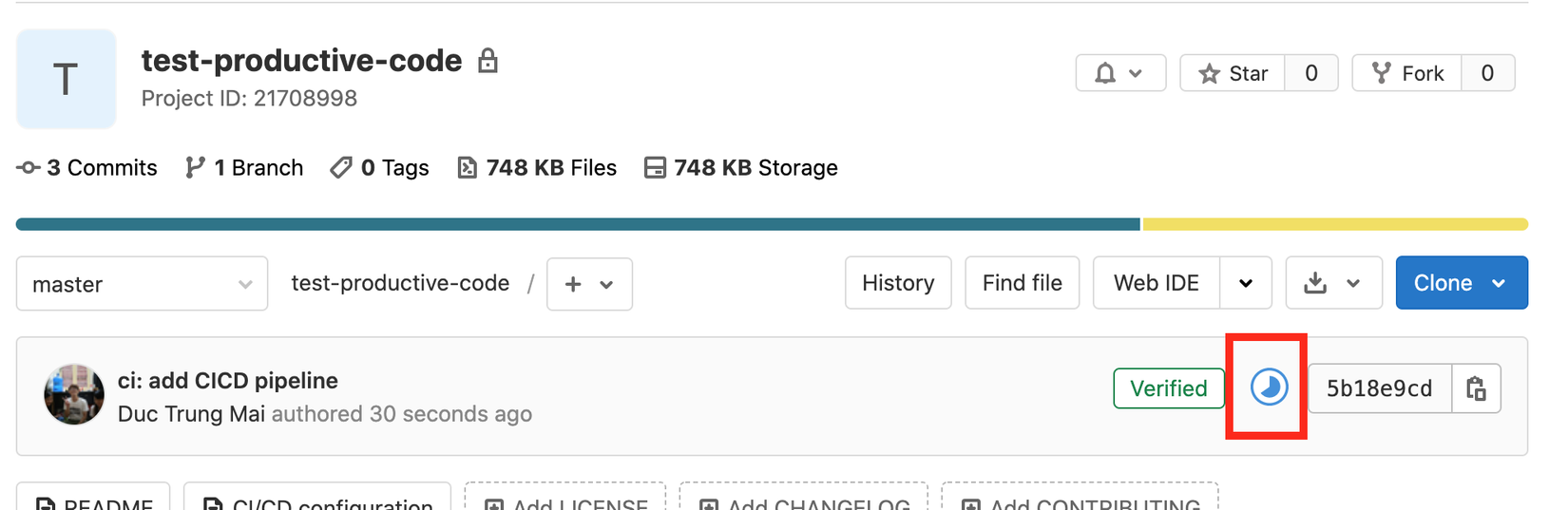1568x510 pixels.
Task: Open the 1 Branch link
Action: 245,168
